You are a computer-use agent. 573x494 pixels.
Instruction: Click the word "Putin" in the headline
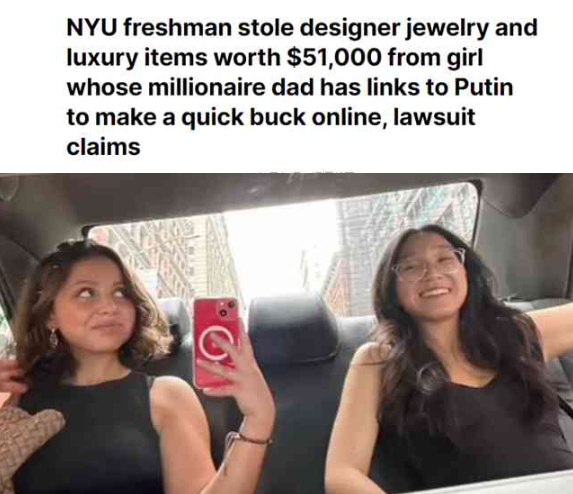(484, 88)
